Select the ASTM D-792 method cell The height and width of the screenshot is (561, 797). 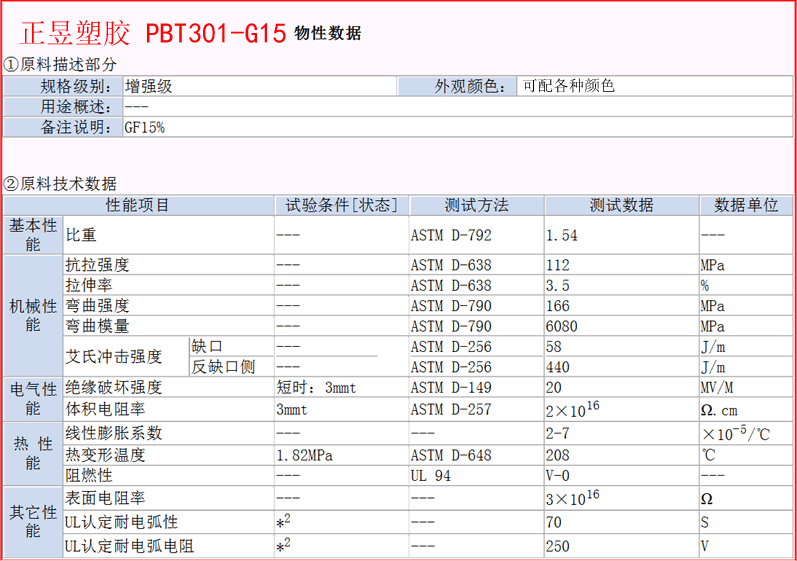click(x=451, y=236)
